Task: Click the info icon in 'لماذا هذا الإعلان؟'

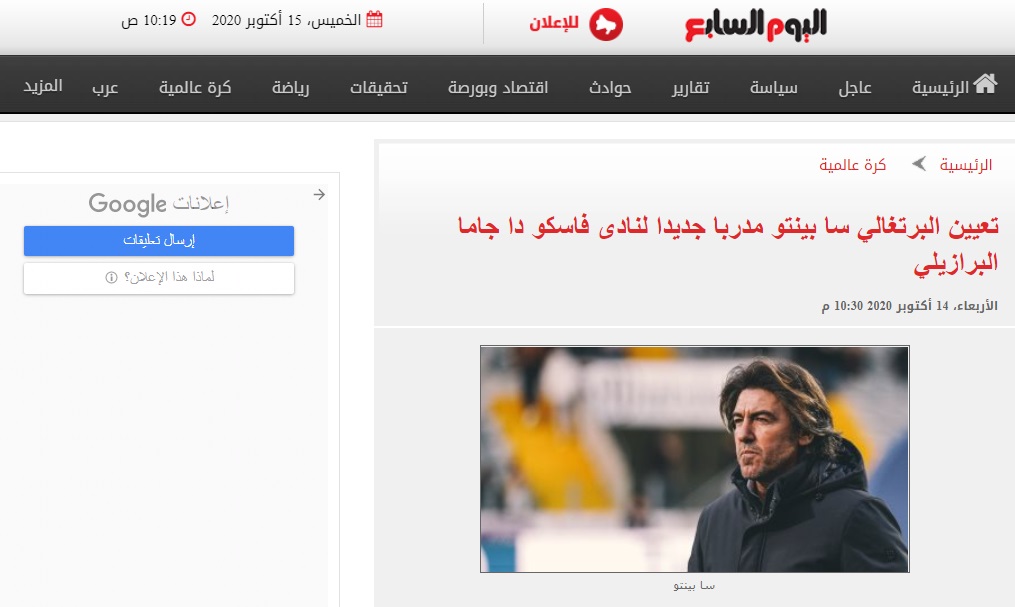Action: tap(111, 278)
